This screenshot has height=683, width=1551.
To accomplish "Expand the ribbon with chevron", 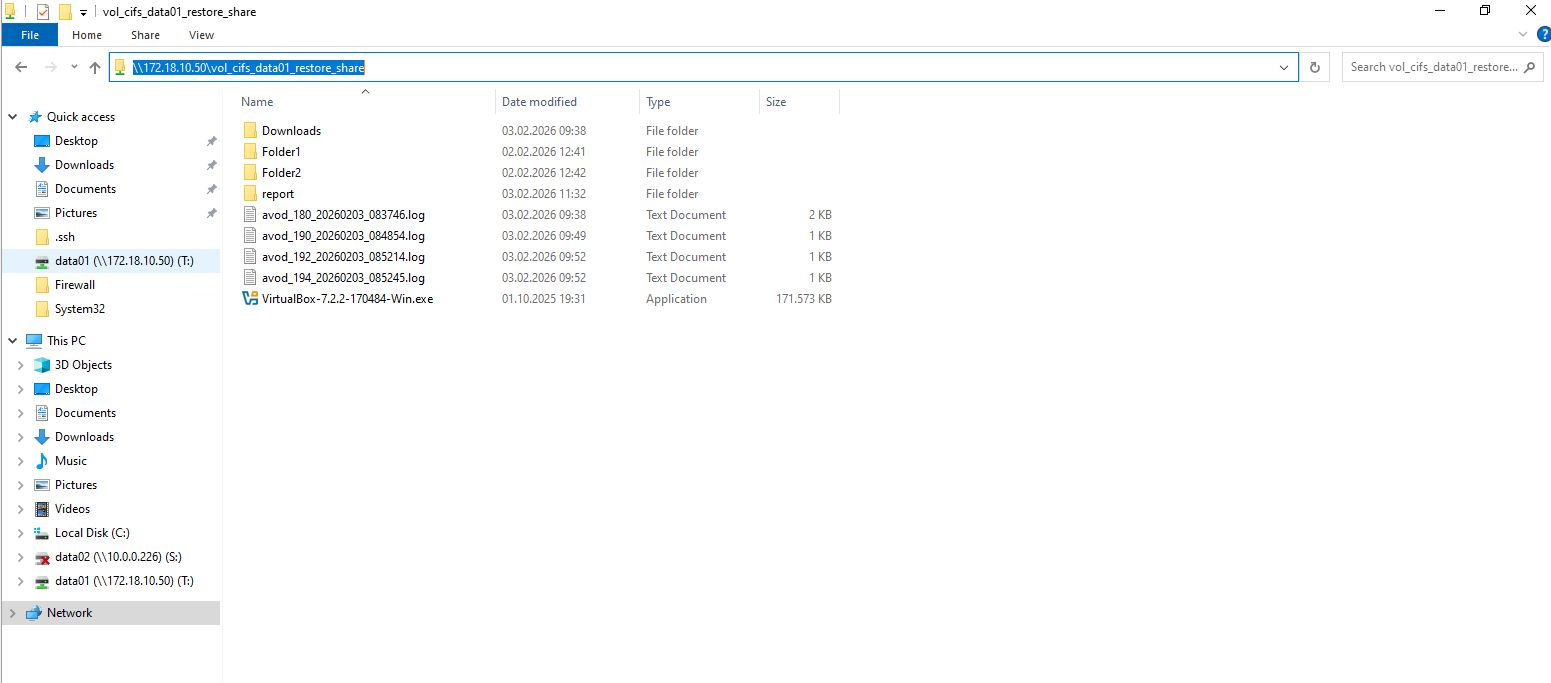I will [1523, 35].
